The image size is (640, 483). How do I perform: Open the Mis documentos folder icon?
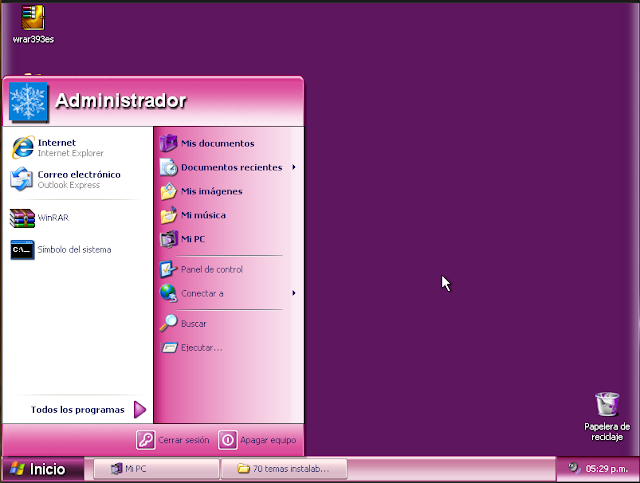(x=168, y=143)
